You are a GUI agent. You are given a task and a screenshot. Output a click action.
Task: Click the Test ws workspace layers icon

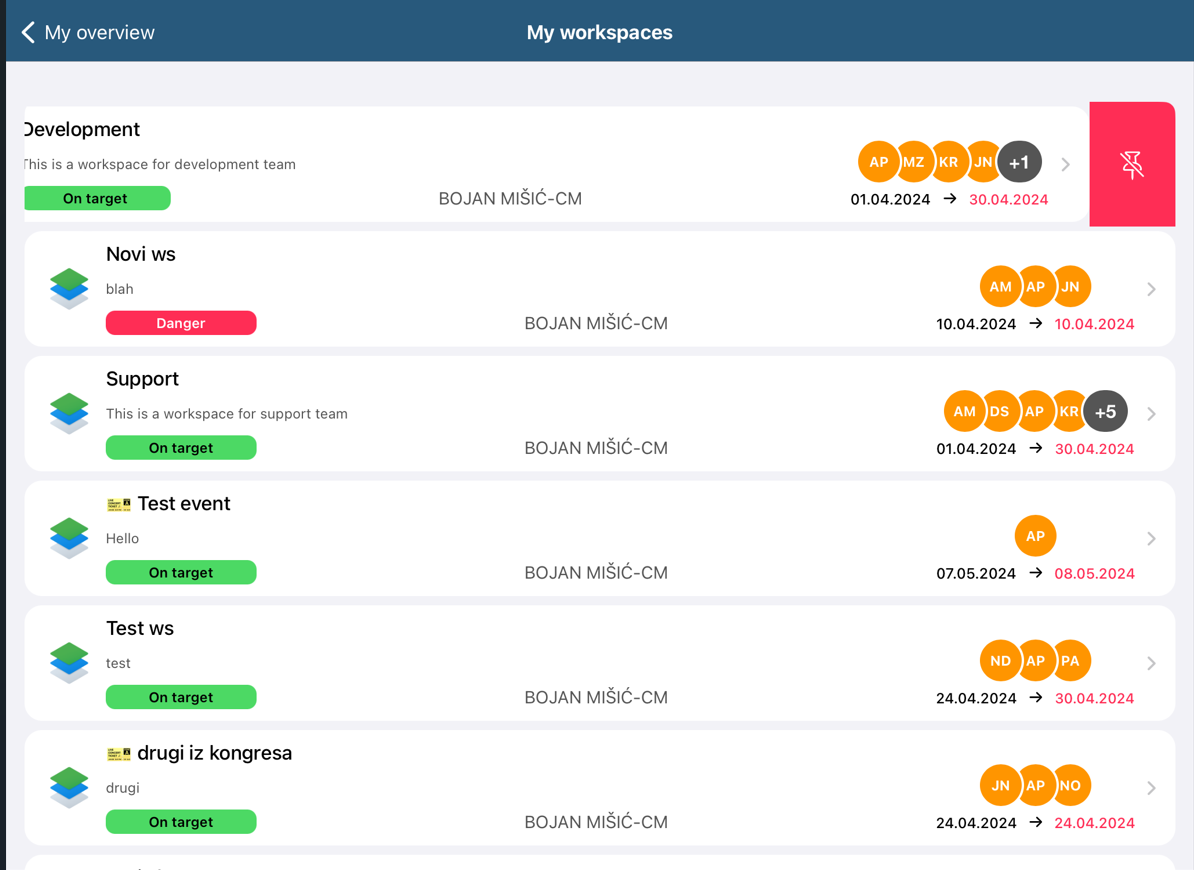(69, 662)
